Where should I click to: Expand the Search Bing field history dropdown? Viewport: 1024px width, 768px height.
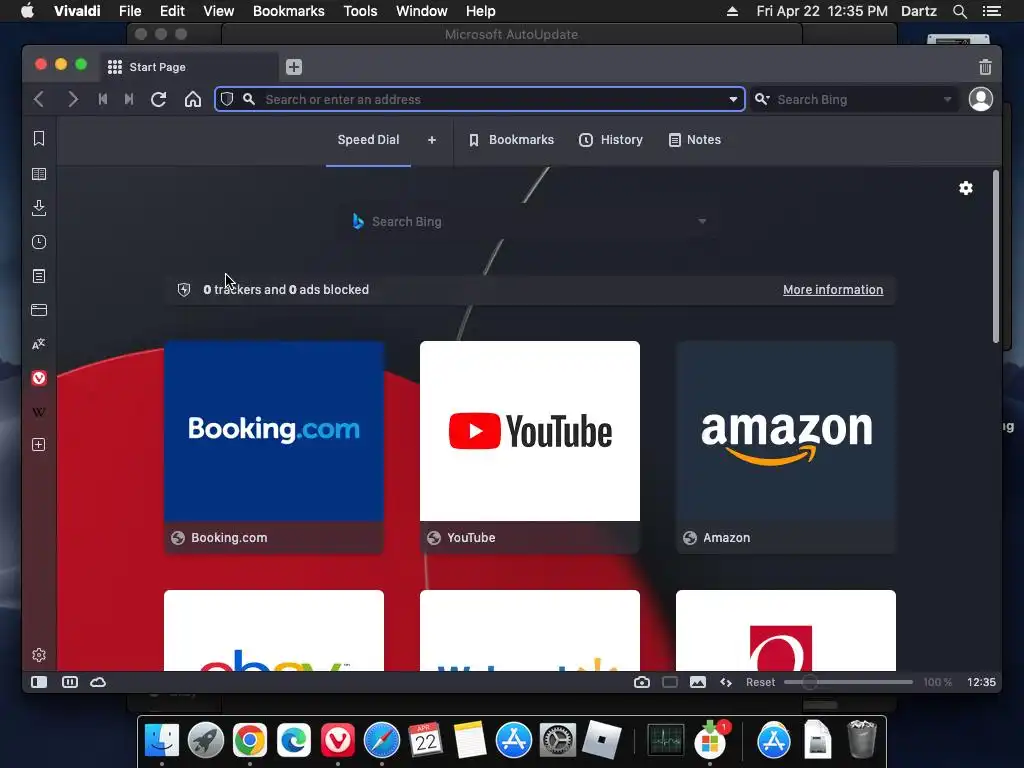click(x=948, y=99)
